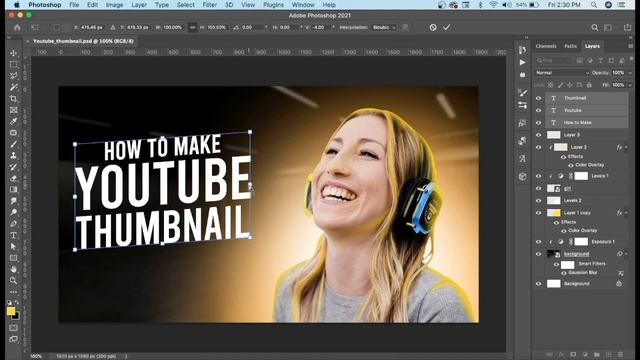Click the Color Overlay effect under Layer 2

coord(589,165)
